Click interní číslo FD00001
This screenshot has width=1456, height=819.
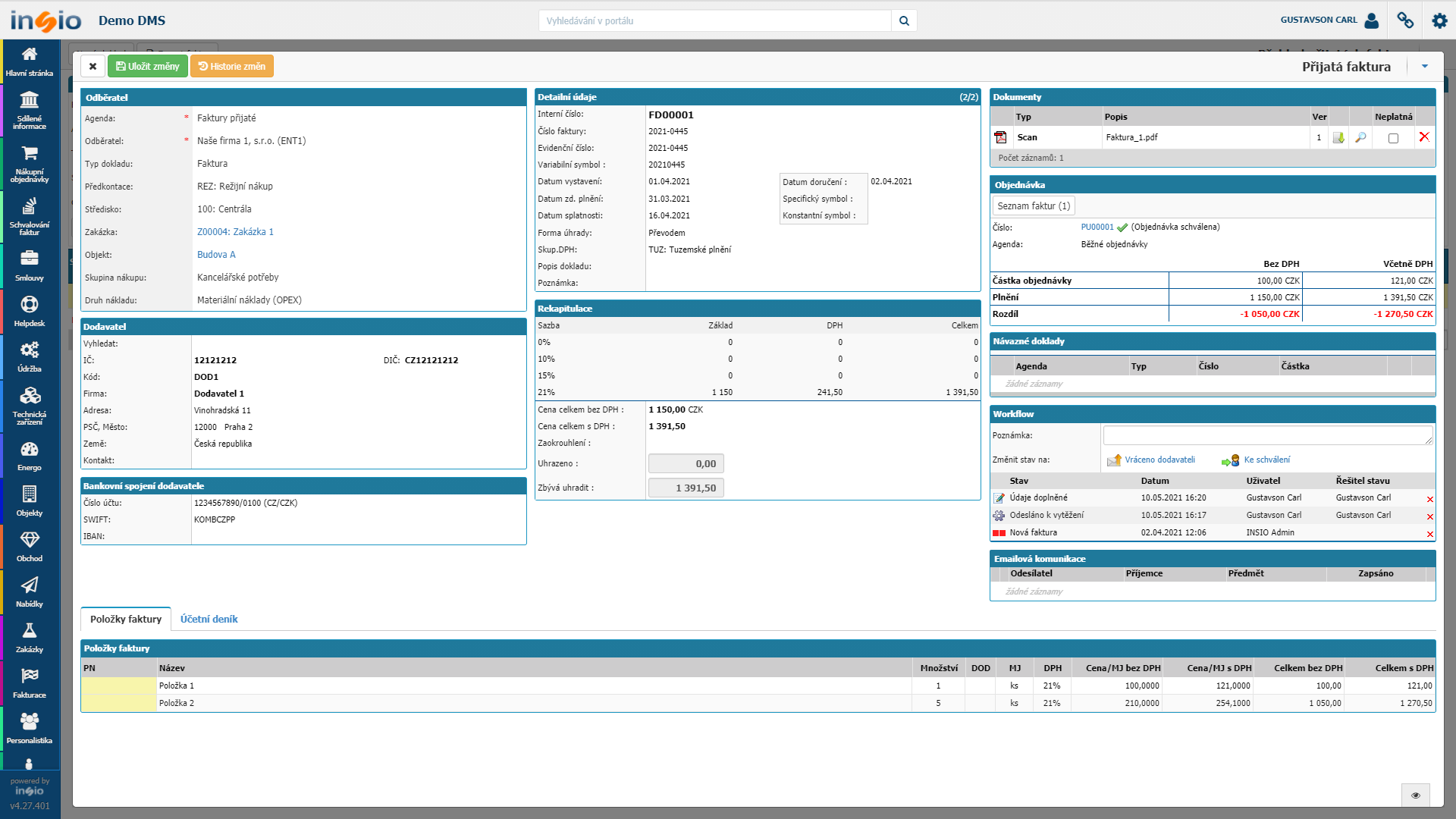click(x=671, y=115)
